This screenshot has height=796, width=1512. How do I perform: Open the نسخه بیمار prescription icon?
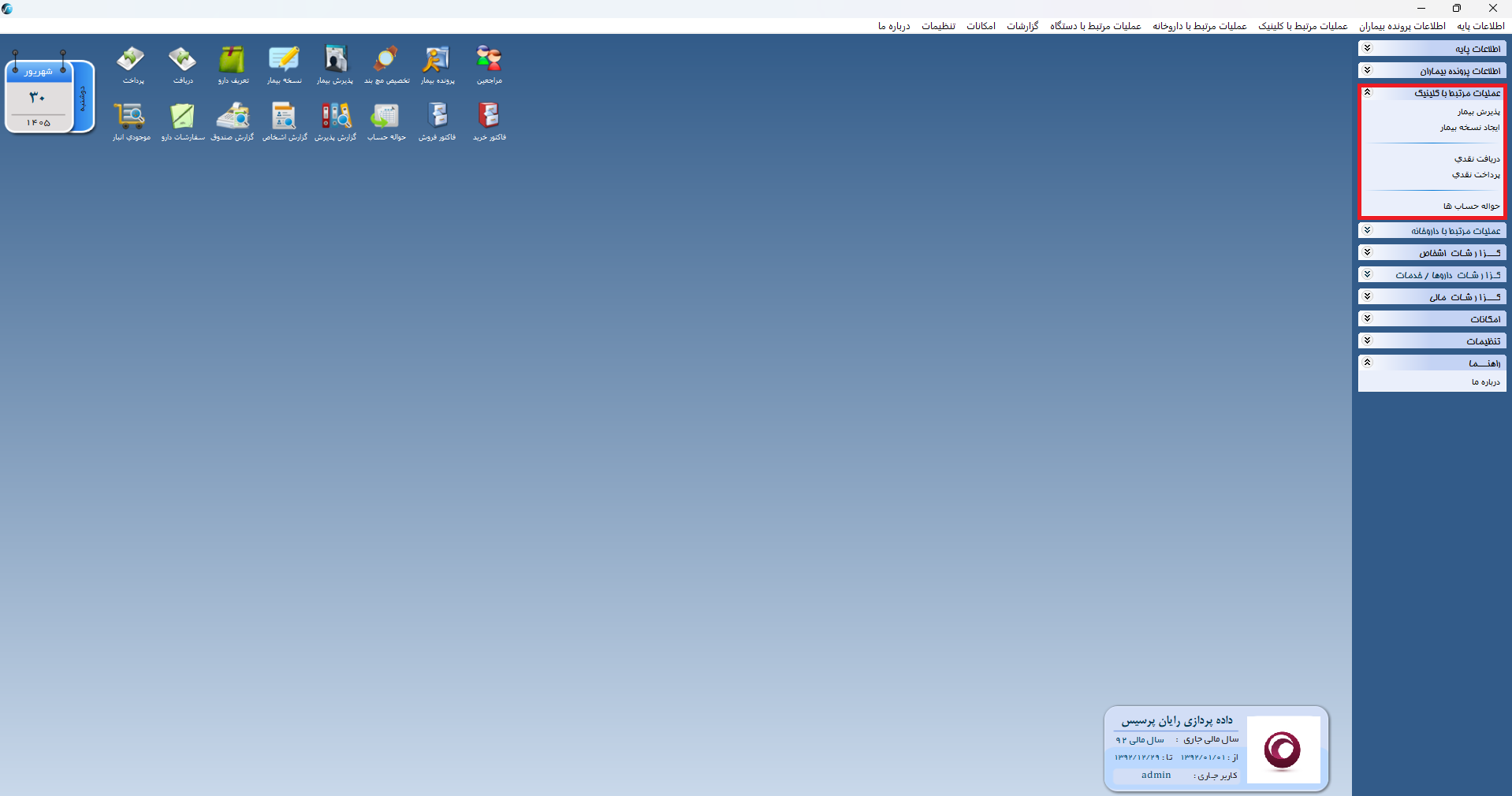pyautogui.click(x=284, y=65)
